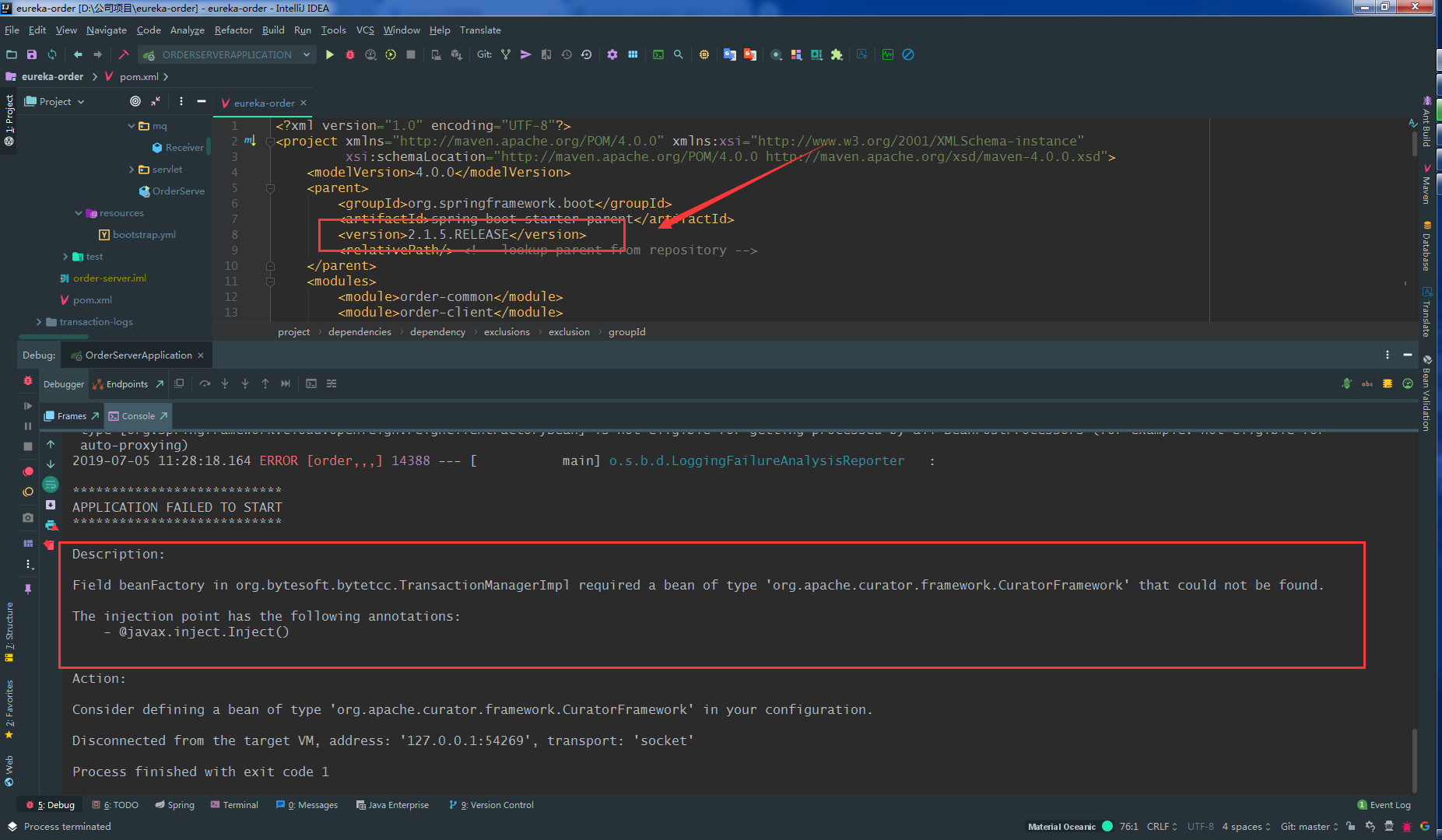Open Settings with the purple gear icon
Screen dimensions: 1442x840
[x=612, y=54]
